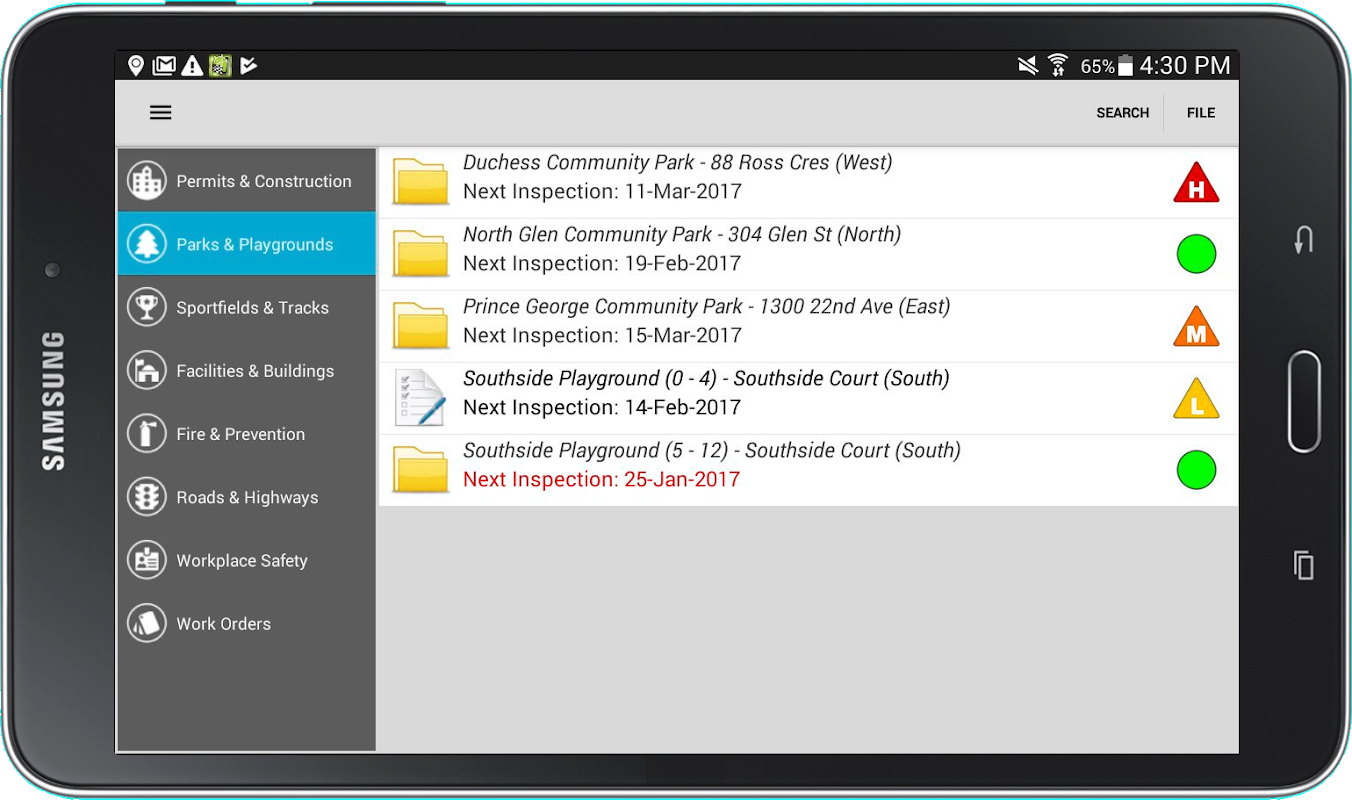
Task: Open Duchess Community Park folder
Action: click(420, 182)
